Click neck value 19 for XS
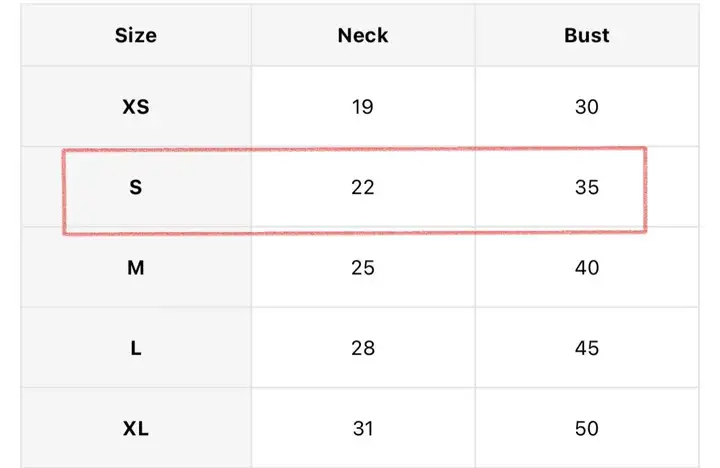The image size is (720, 468). pyautogui.click(x=363, y=107)
